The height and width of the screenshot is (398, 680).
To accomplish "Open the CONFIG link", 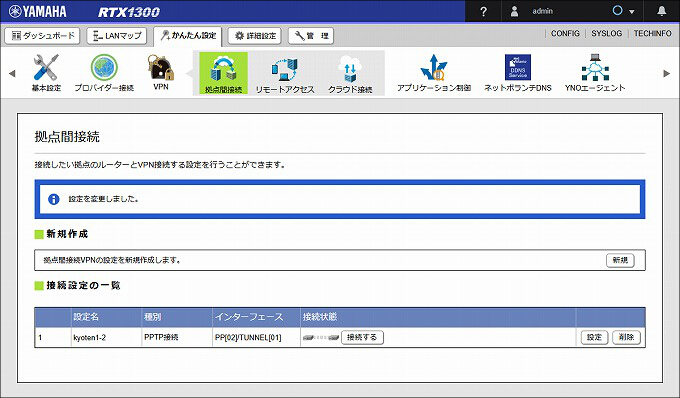I will click(565, 33).
